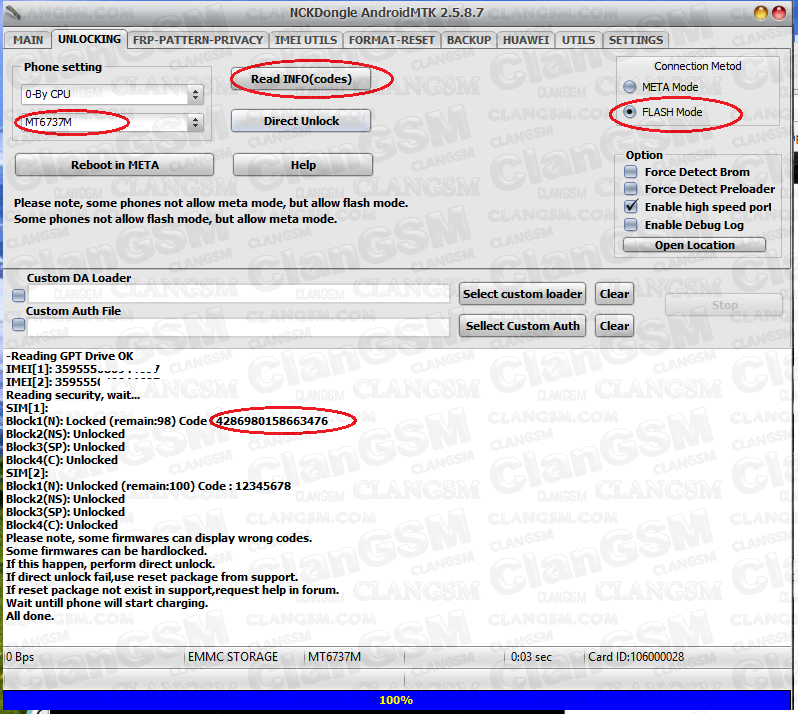Click the Open Location button
The width and height of the screenshot is (798, 714).
point(694,245)
